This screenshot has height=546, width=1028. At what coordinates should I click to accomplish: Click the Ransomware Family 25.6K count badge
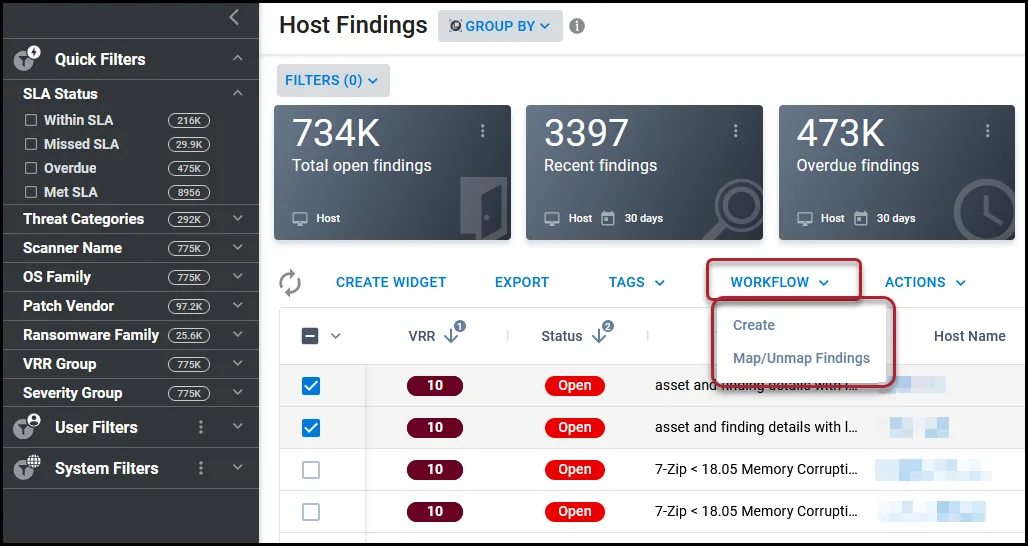tap(189, 335)
